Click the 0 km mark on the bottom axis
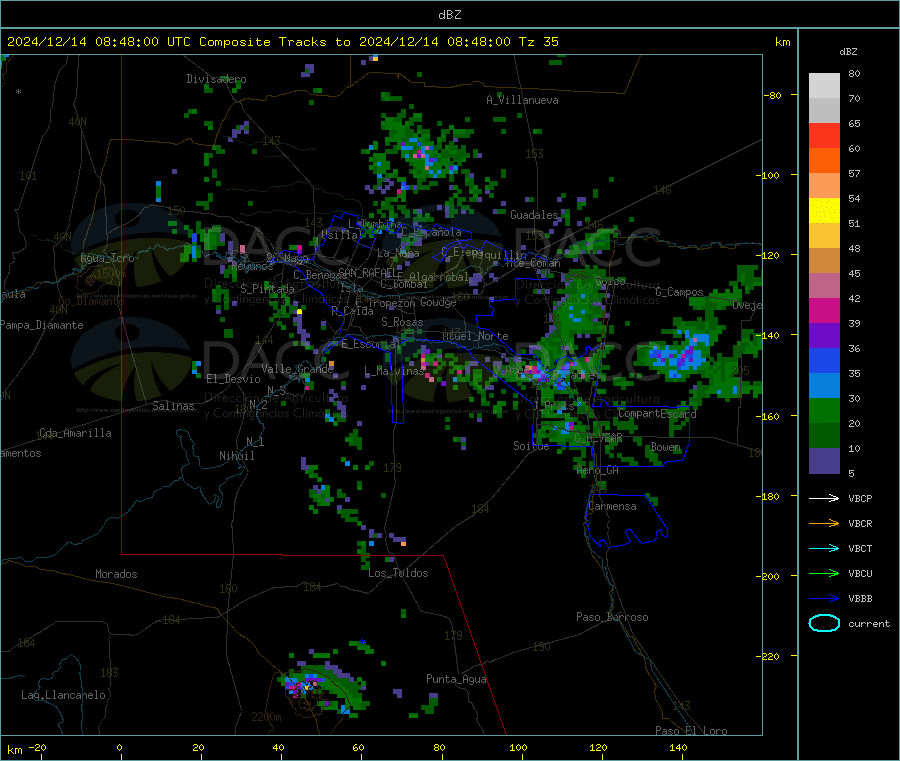900x761 pixels. pyautogui.click(x=119, y=747)
